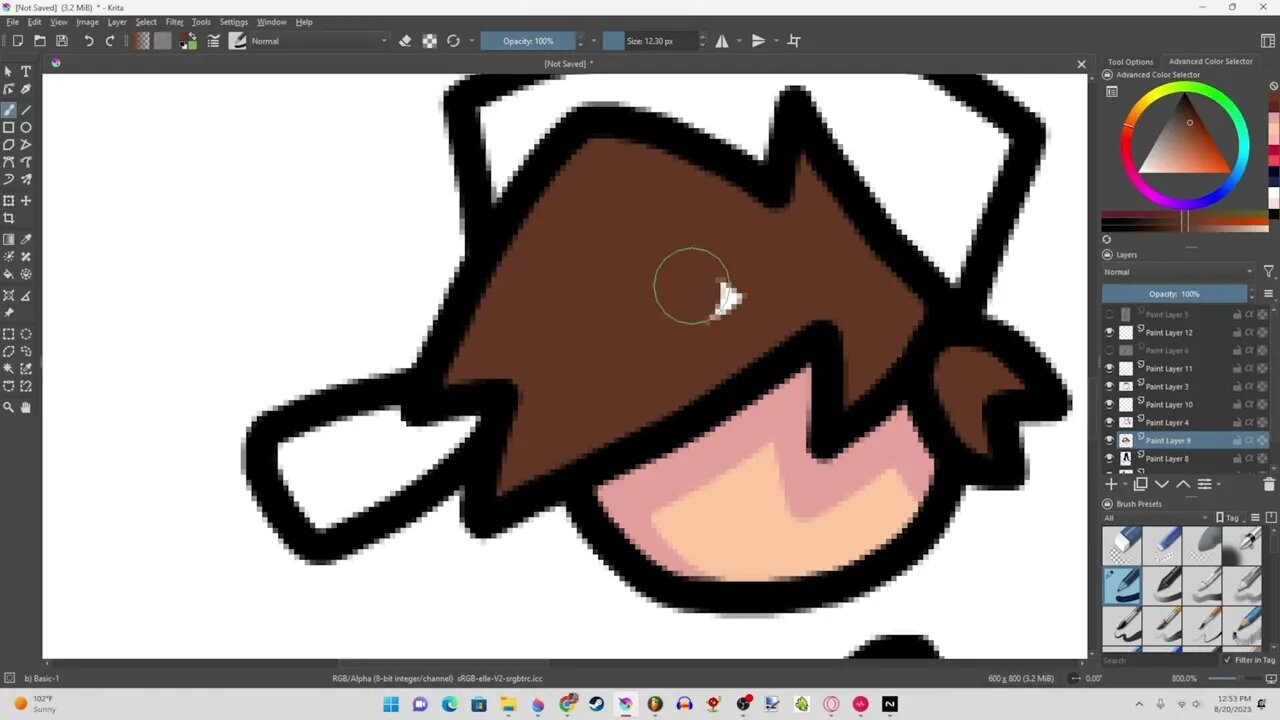Delete the layer with trash icon
1280x720 pixels.
tap(1269, 484)
